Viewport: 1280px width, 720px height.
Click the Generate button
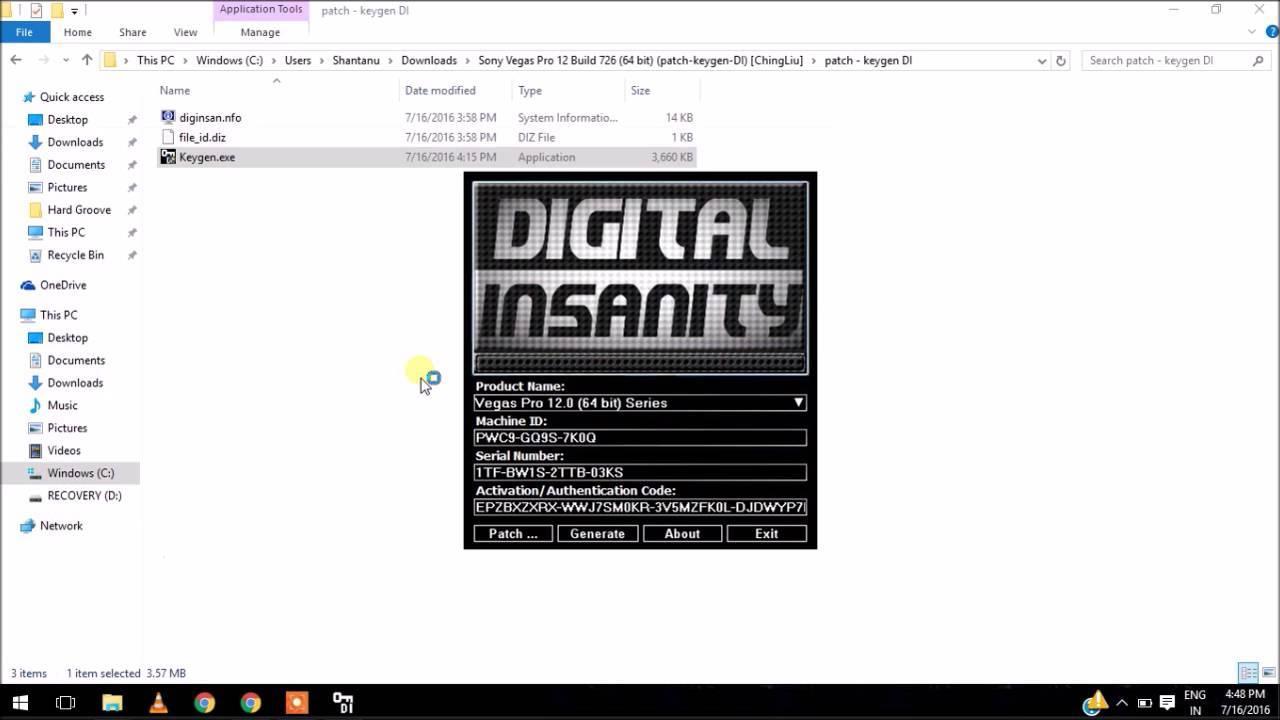(597, 534)
